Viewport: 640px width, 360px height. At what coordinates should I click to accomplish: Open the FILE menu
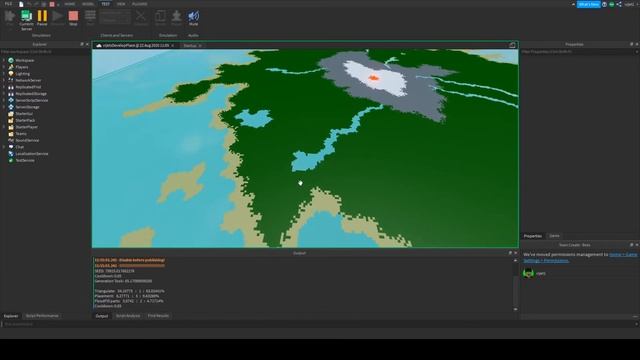point(8,4)
